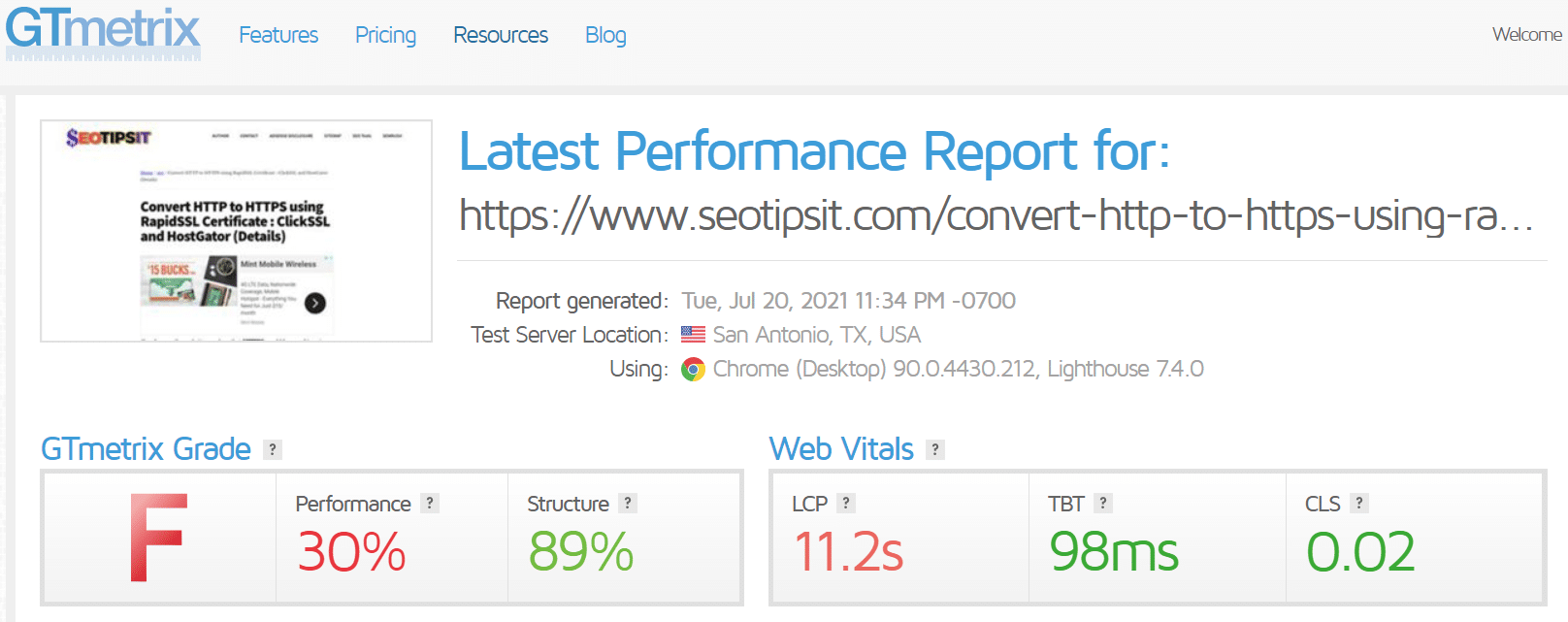Open the GTmetrix Grade help icon
Screen dimensions: 1568x622
point(273,449)
